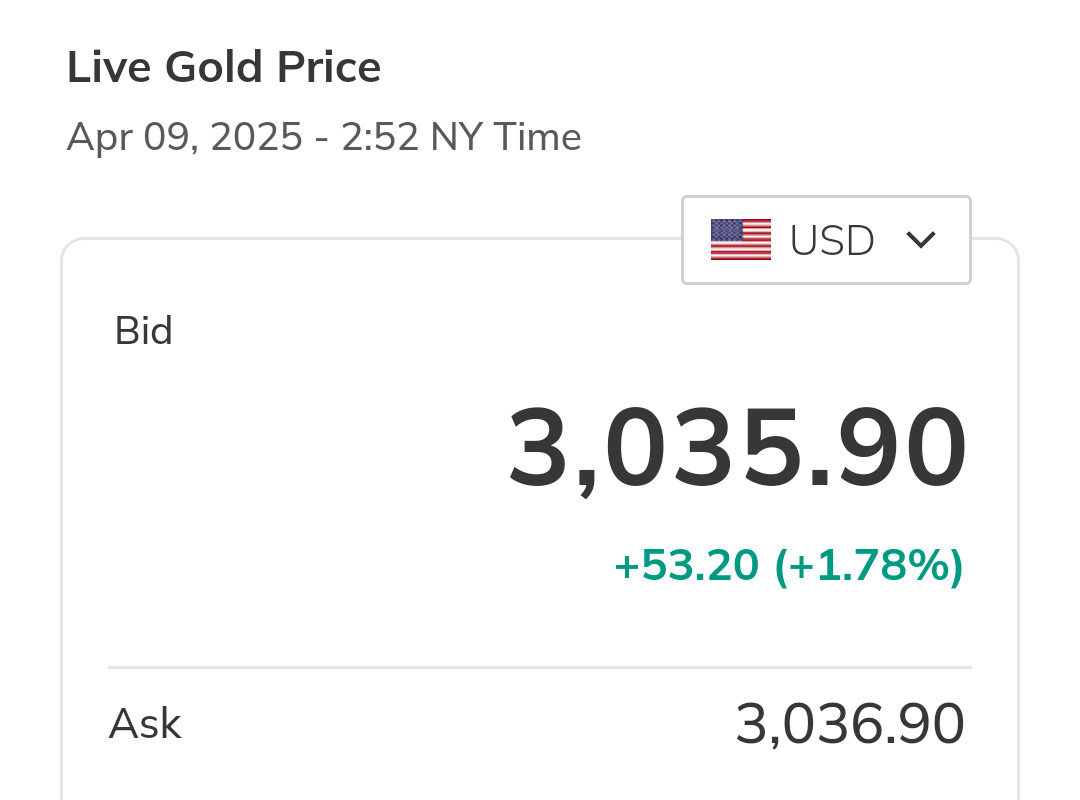Click the US flag icon
The height and width of the screenshot is (800, 1080).
[x=740, y=240]
